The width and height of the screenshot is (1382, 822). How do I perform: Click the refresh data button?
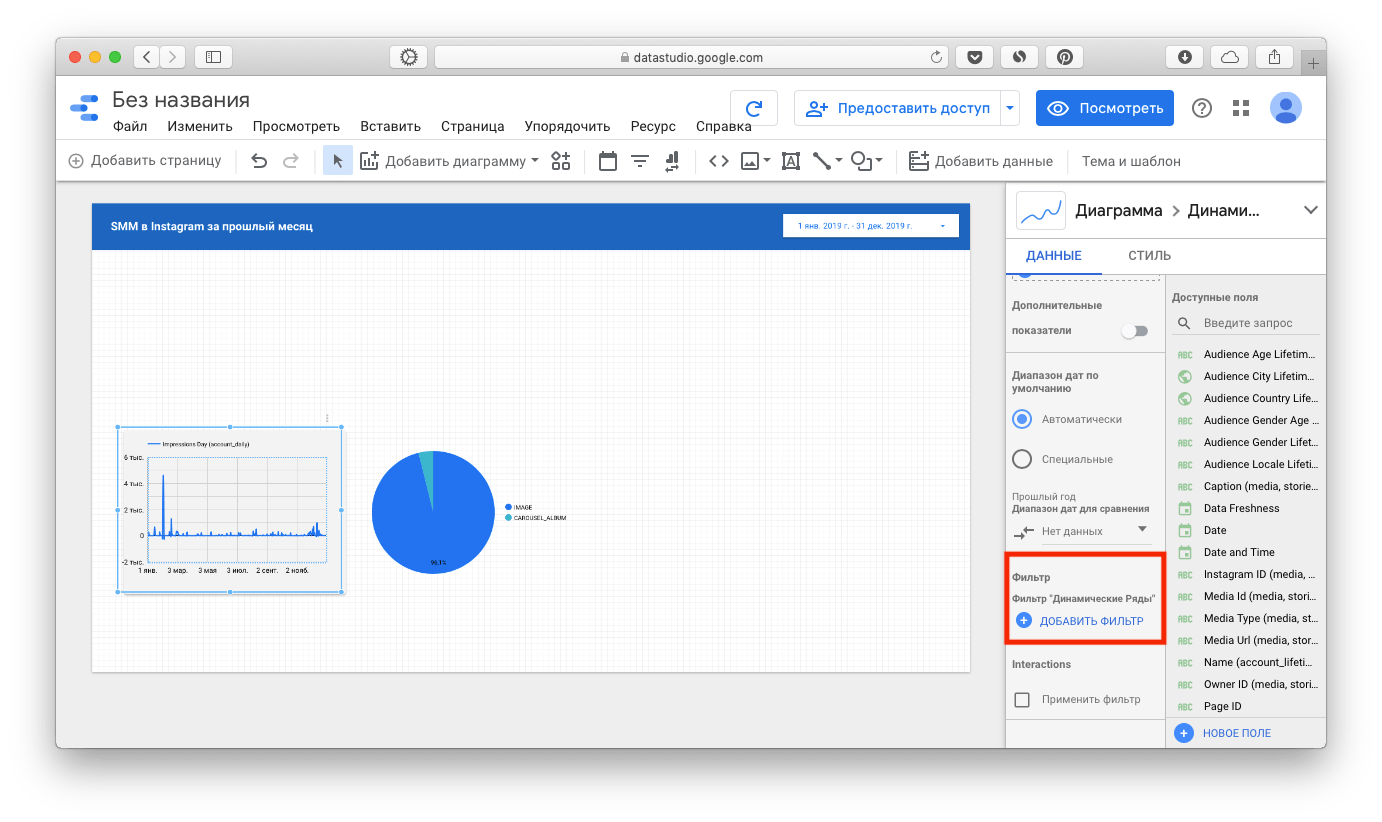754,108
